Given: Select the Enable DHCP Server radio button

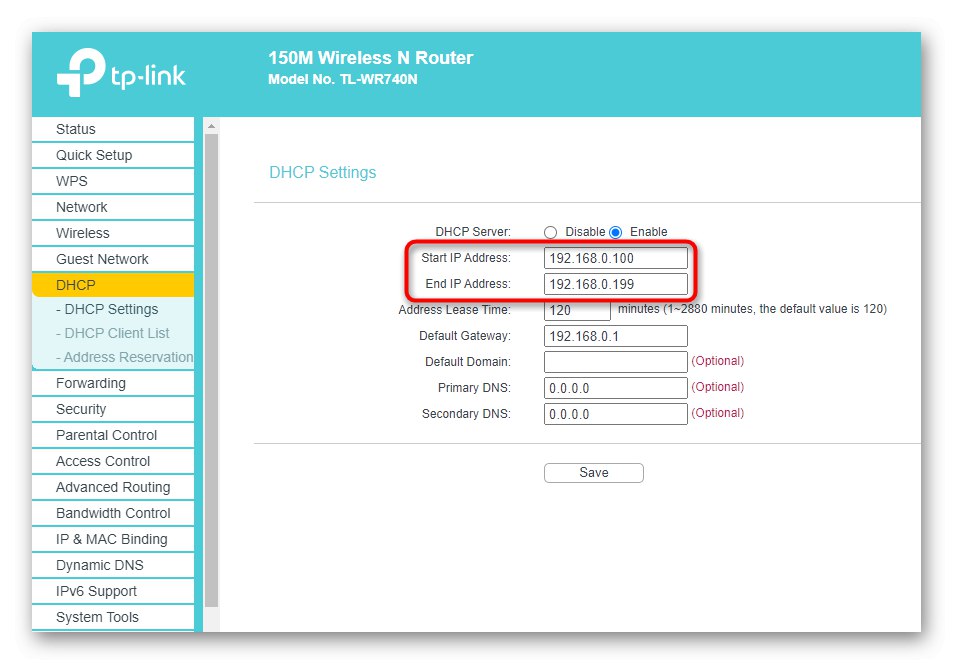Looking at the screenshot, I should [x=616, y=232].
